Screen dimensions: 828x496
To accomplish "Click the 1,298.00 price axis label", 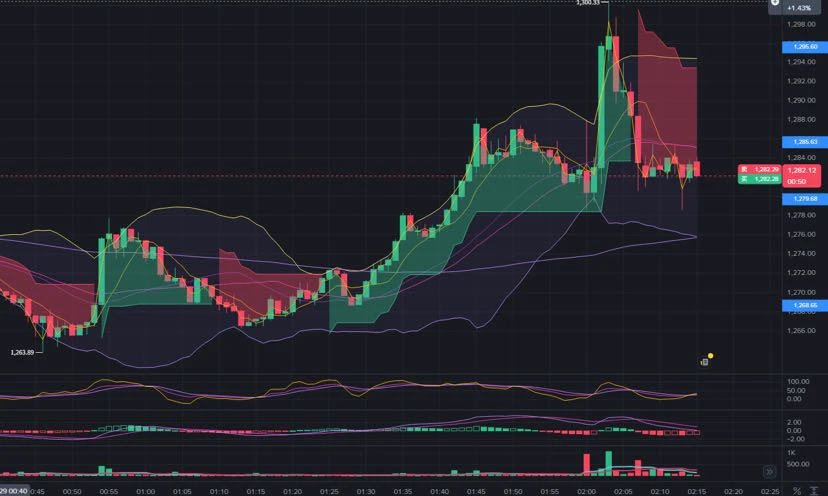I will (801, 24).
